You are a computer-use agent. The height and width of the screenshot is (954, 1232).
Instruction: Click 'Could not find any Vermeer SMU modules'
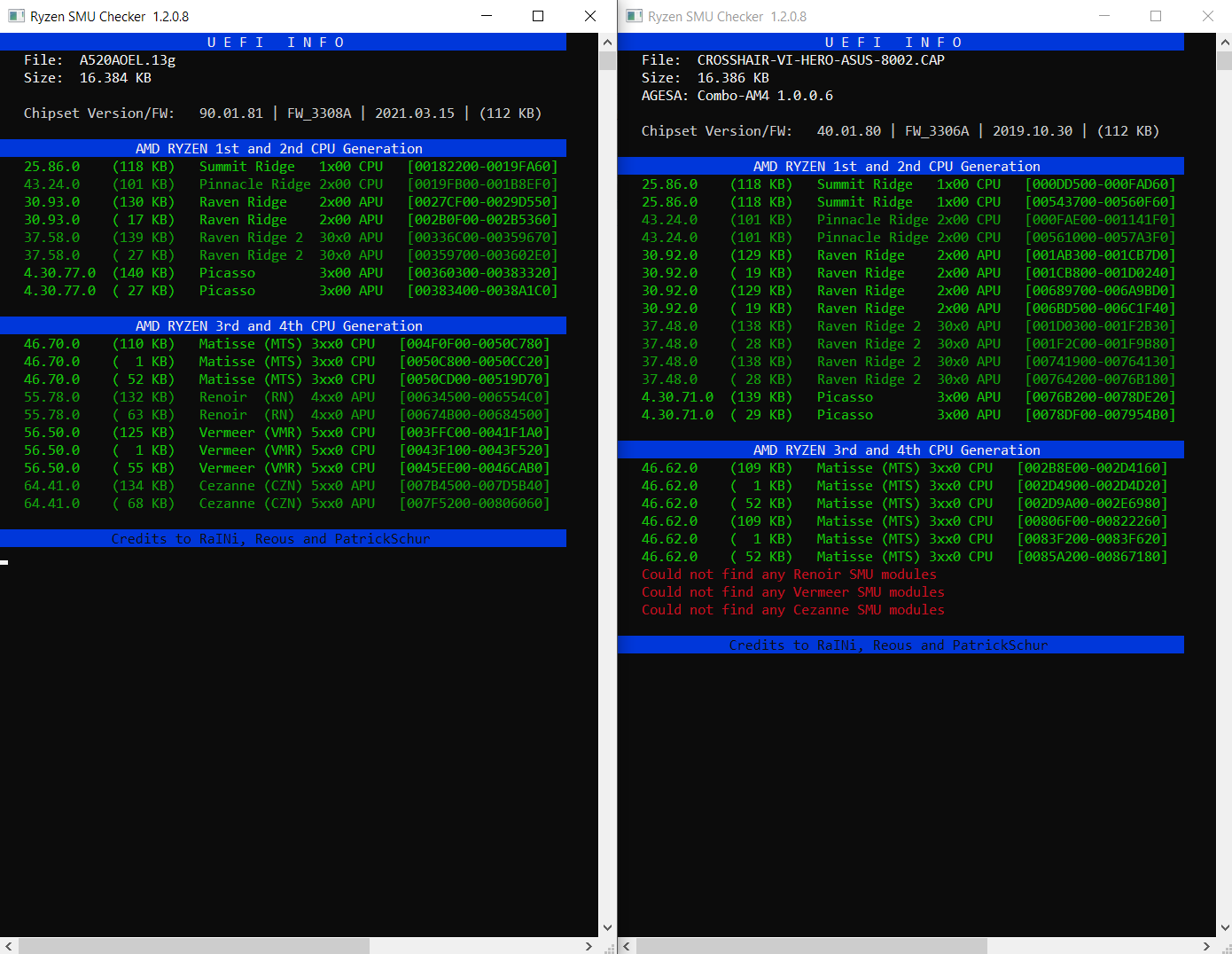(x=793, y=592)
